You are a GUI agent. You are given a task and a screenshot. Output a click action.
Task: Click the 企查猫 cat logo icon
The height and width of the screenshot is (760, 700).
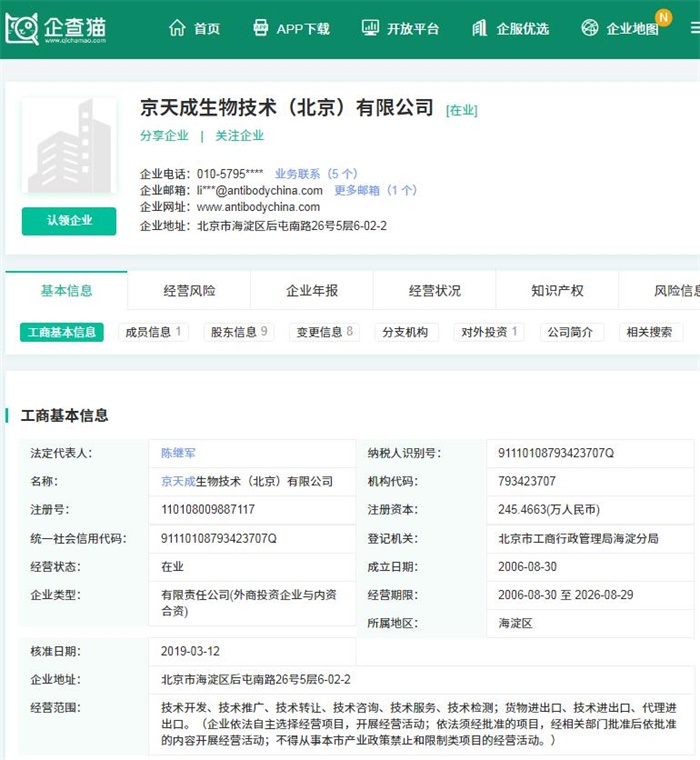point(22,29)
